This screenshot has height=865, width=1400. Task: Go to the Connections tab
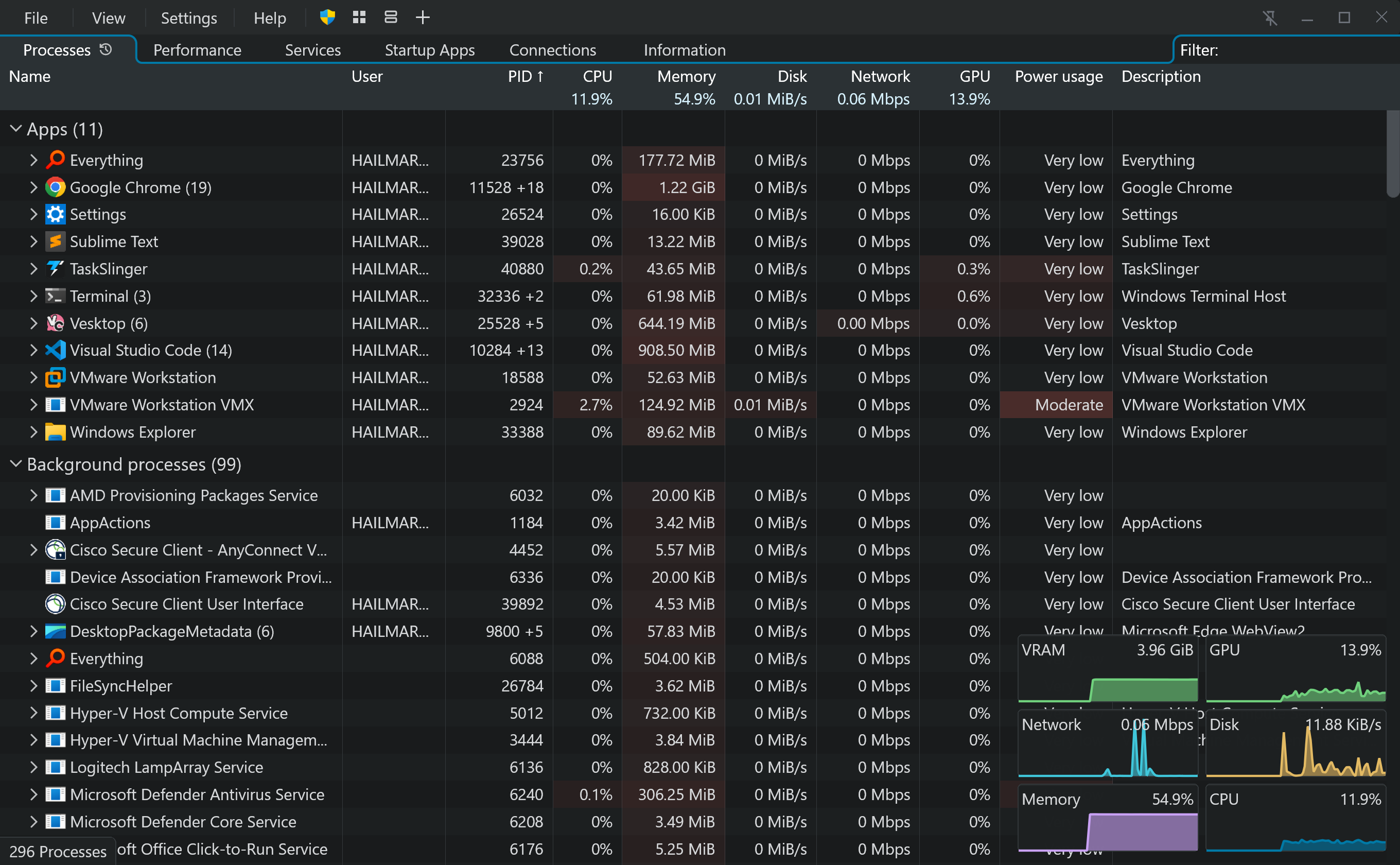552,50
